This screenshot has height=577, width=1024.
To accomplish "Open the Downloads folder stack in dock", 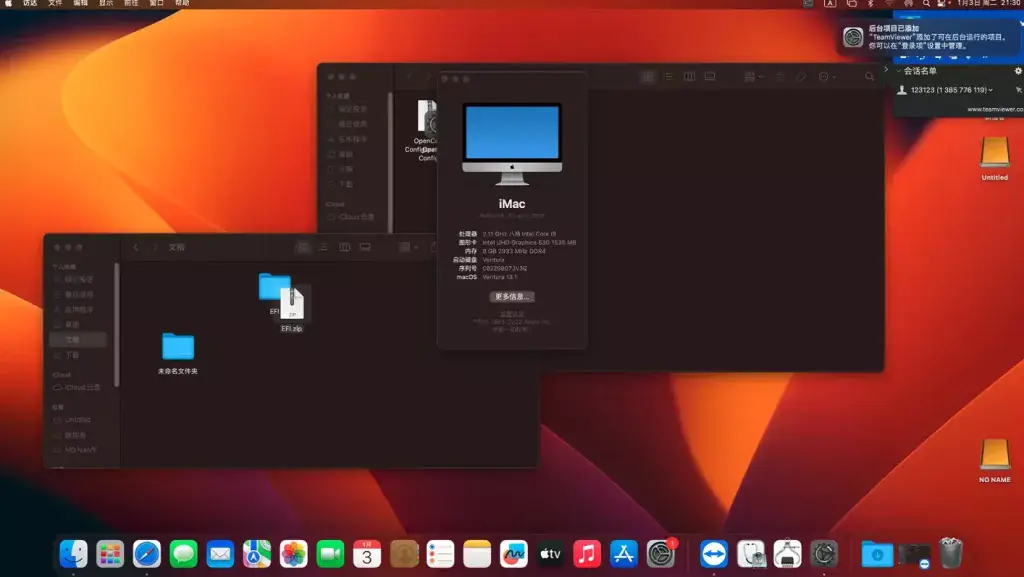I will (x=877, y=554).
